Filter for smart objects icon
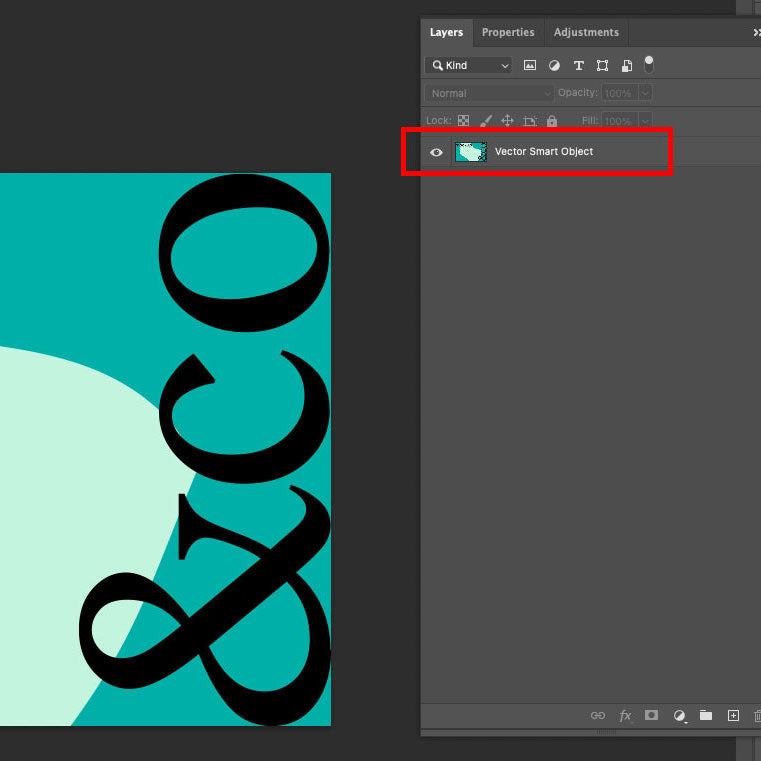 [627, 66]
